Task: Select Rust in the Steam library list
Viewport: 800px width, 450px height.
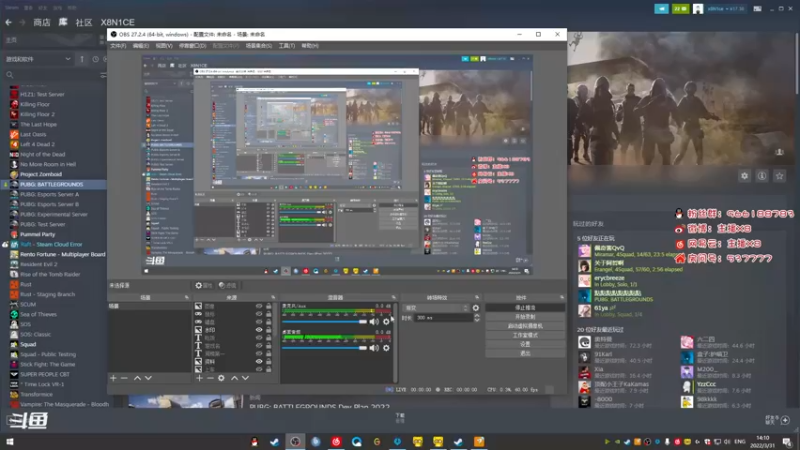Action: 26,284
